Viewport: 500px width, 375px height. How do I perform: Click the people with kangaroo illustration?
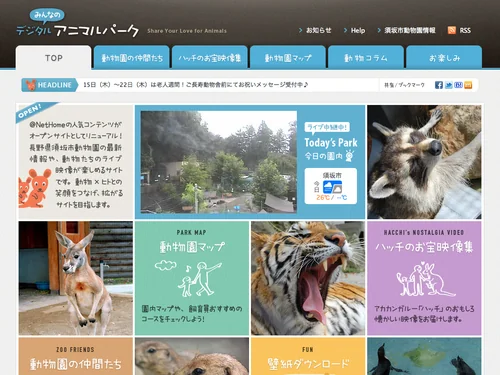click(425, 279)
